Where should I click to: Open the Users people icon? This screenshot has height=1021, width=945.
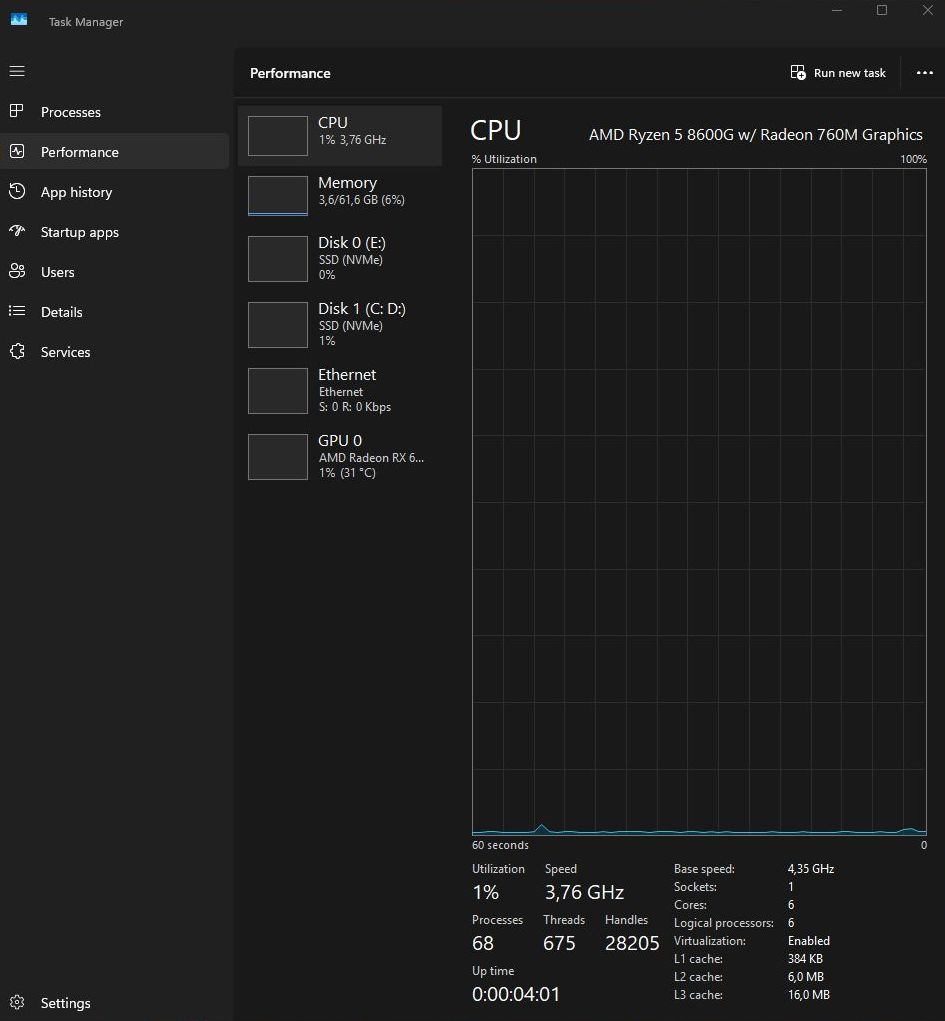[x=17, y=272]
